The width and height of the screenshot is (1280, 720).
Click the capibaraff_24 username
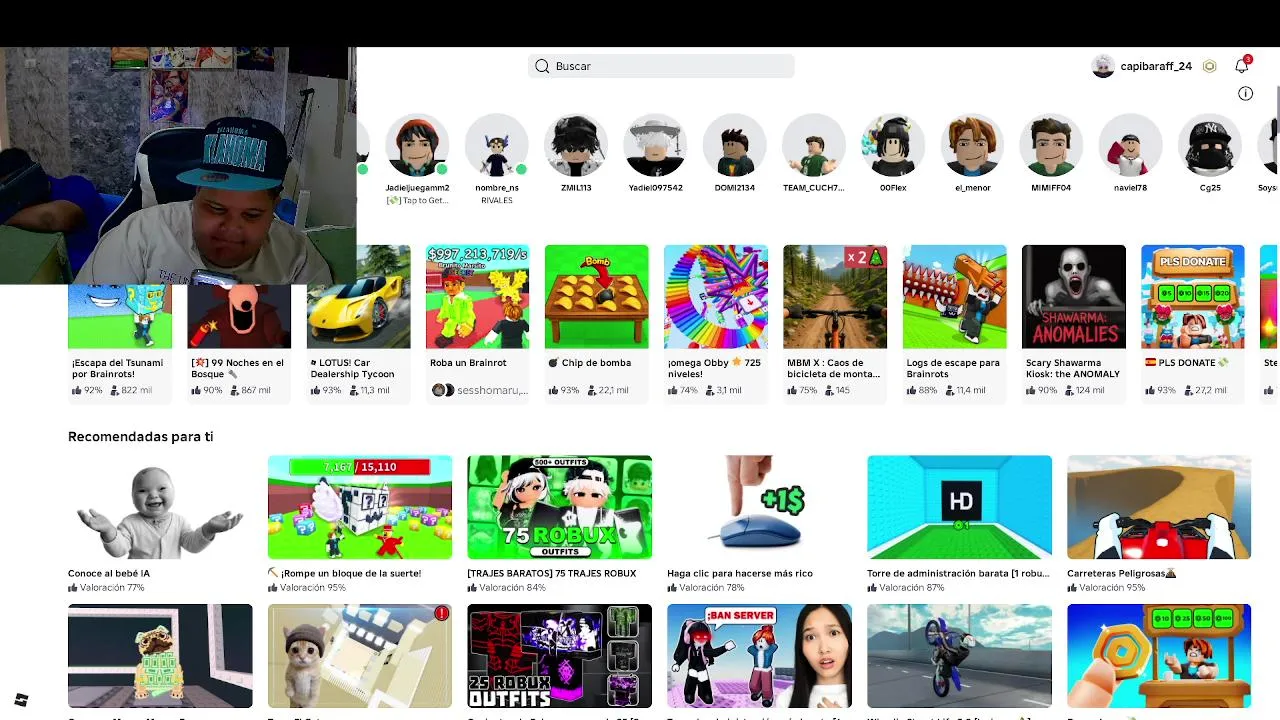pos(1156,66)
